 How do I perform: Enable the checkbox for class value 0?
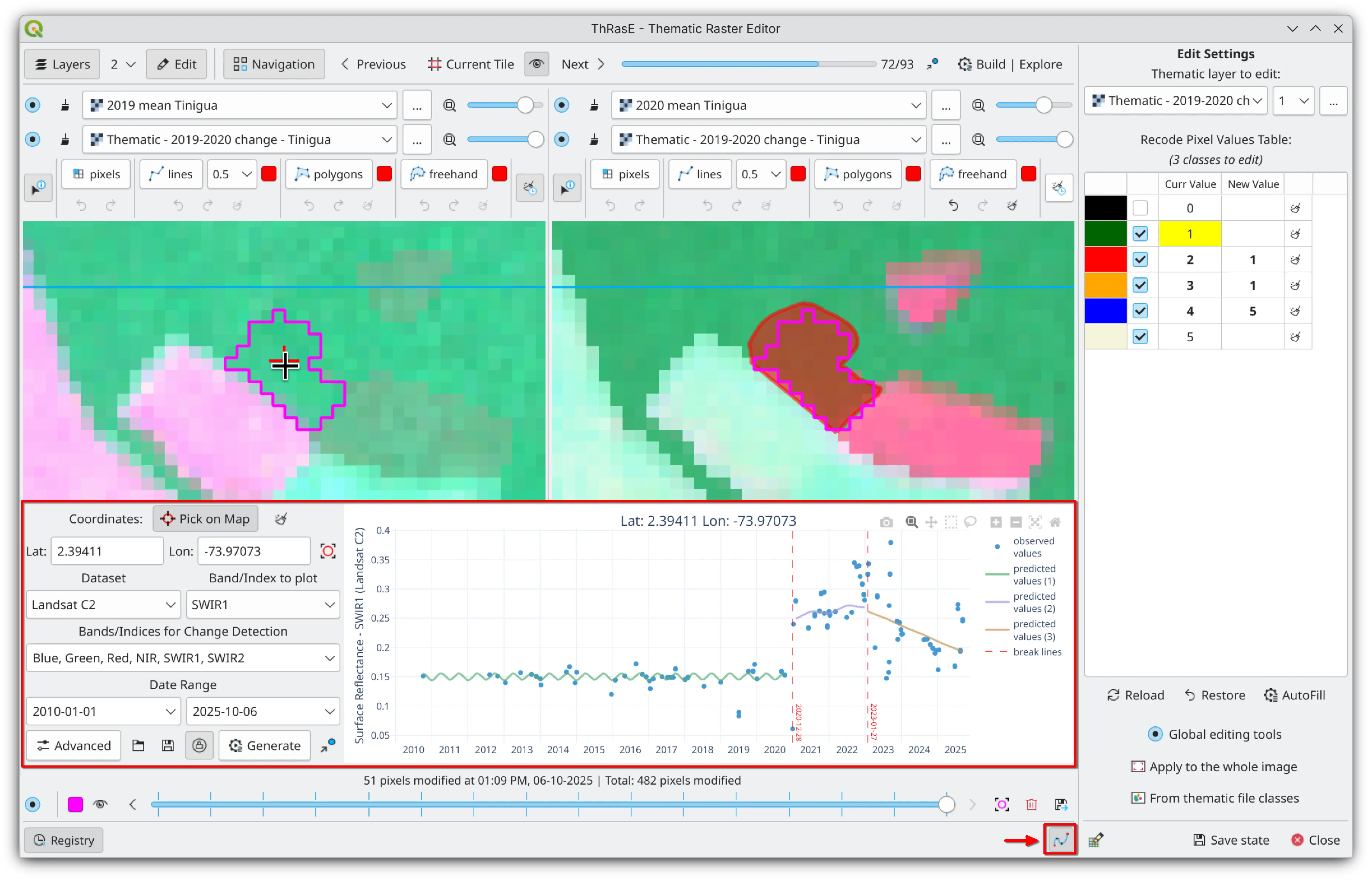pos(1140,208)
